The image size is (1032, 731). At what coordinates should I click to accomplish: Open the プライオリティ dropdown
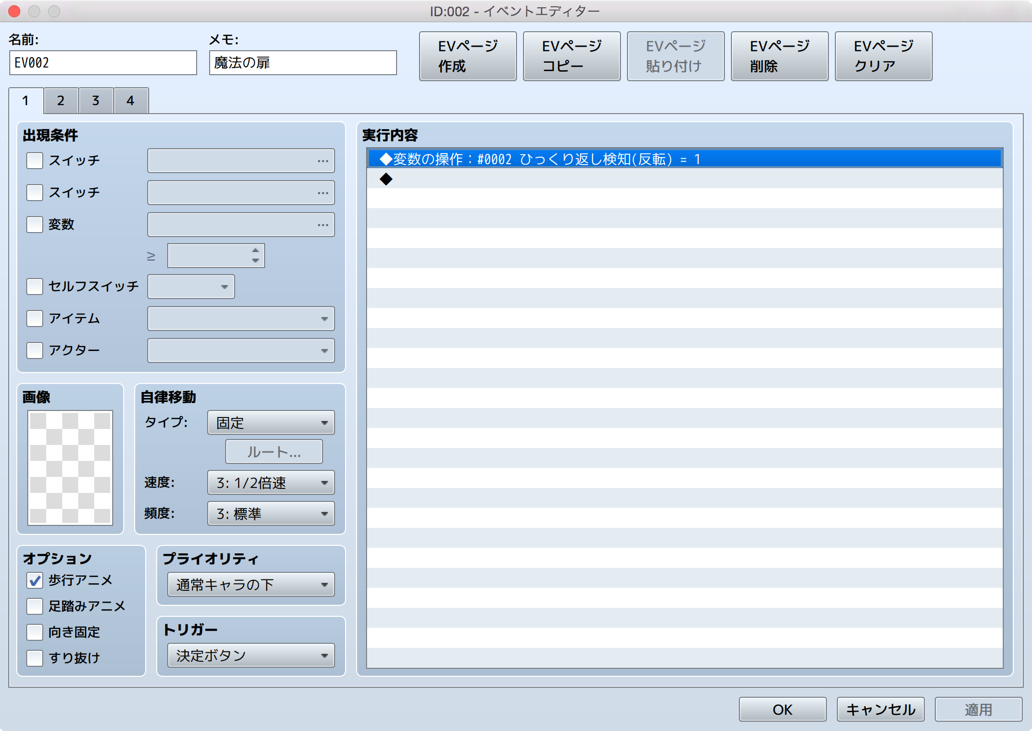pos(249,584)
